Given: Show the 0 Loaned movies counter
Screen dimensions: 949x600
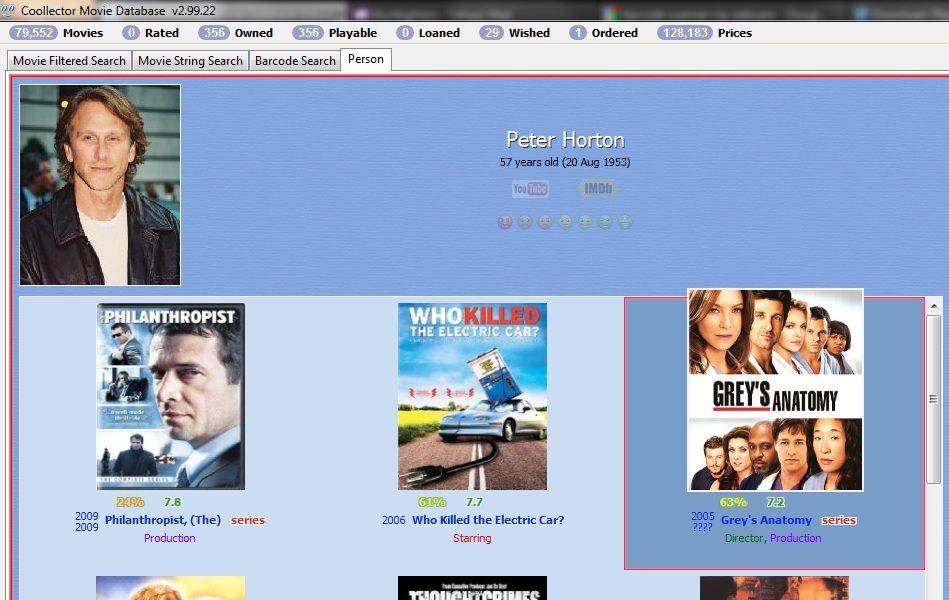Looking at the screenshot, I should (428, 33).
